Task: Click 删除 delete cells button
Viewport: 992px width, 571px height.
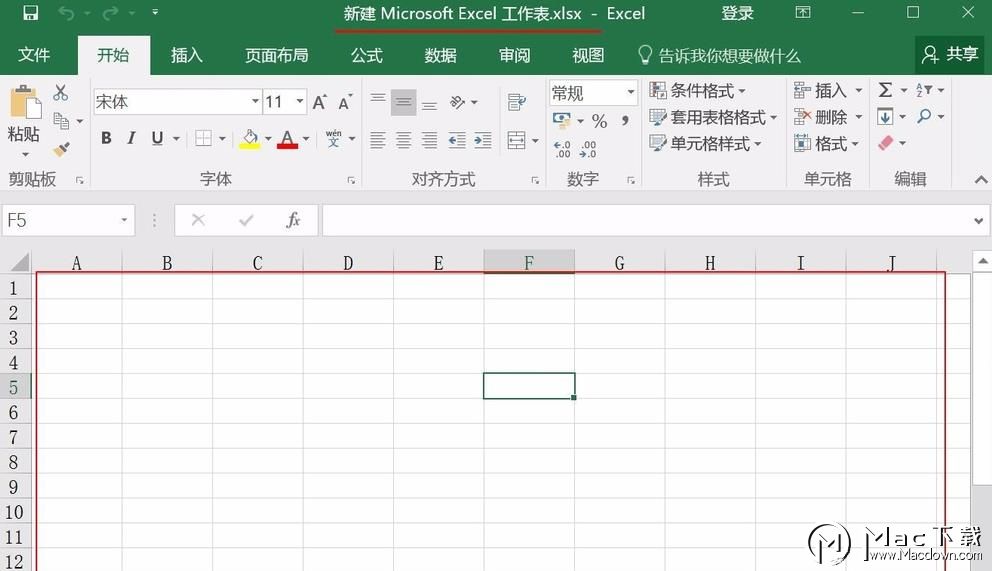Action: coord(821,117)
